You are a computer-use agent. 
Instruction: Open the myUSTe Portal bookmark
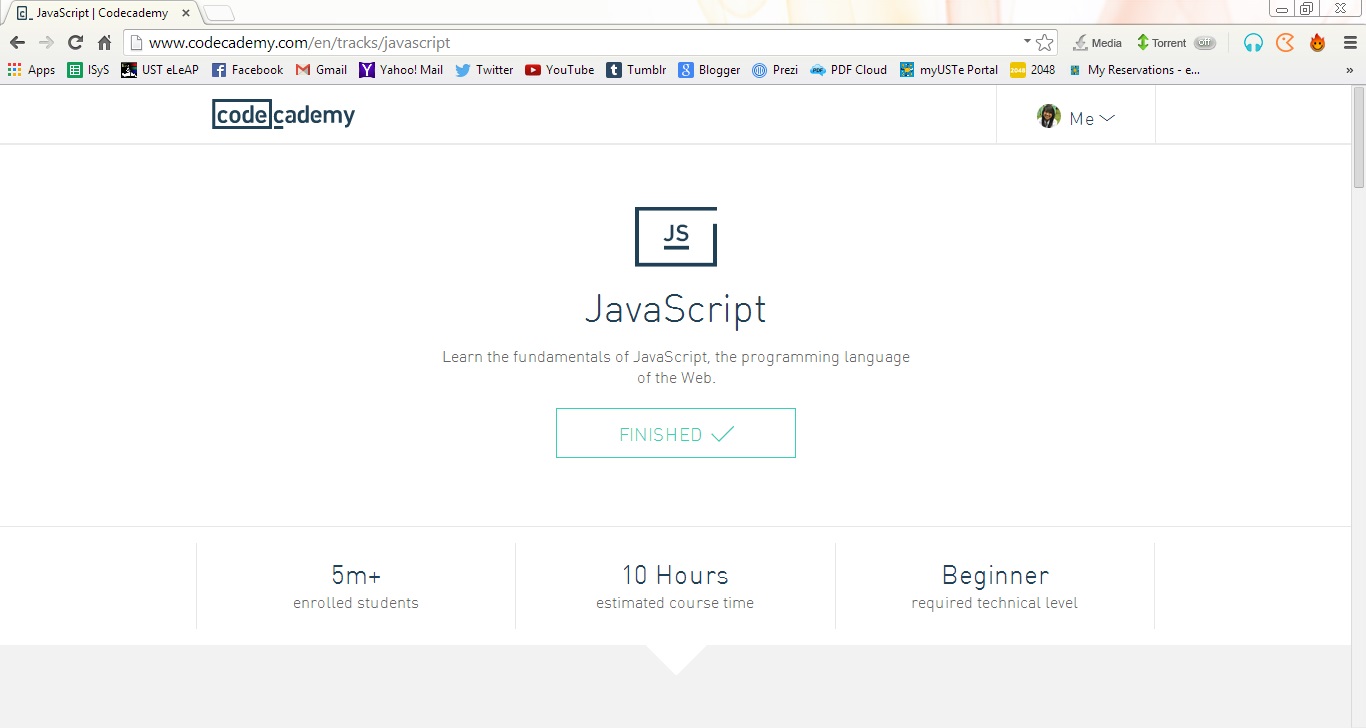[948, 70]
